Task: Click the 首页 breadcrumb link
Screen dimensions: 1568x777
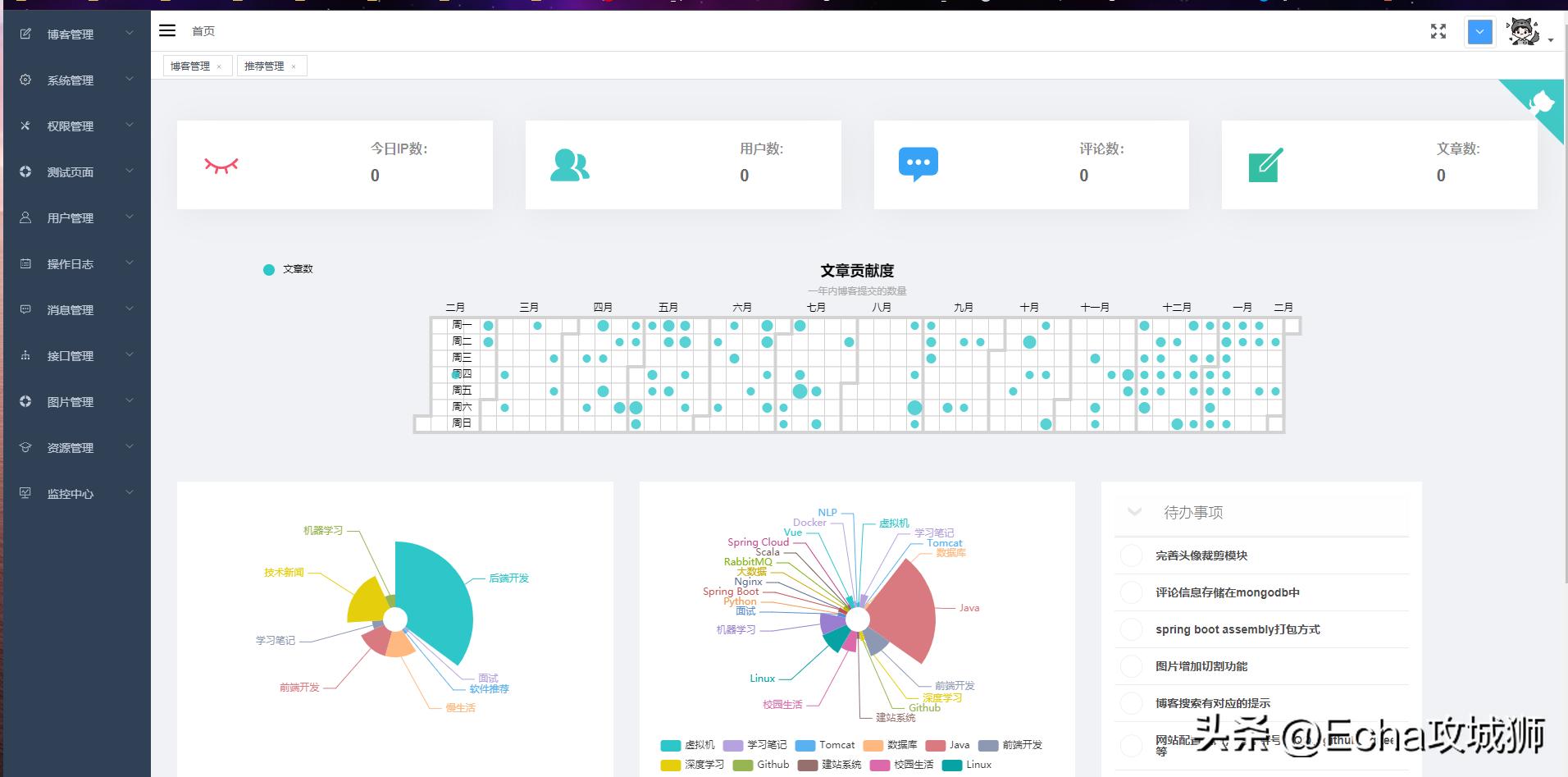Action: (203, 30)
